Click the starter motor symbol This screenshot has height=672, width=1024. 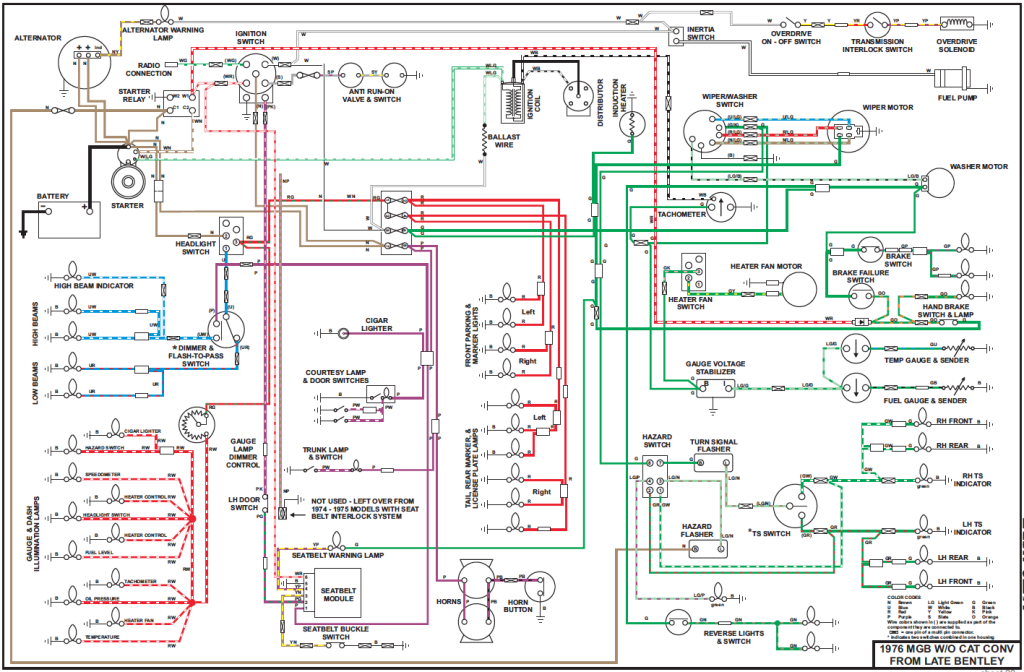click(x=128, y=181)
